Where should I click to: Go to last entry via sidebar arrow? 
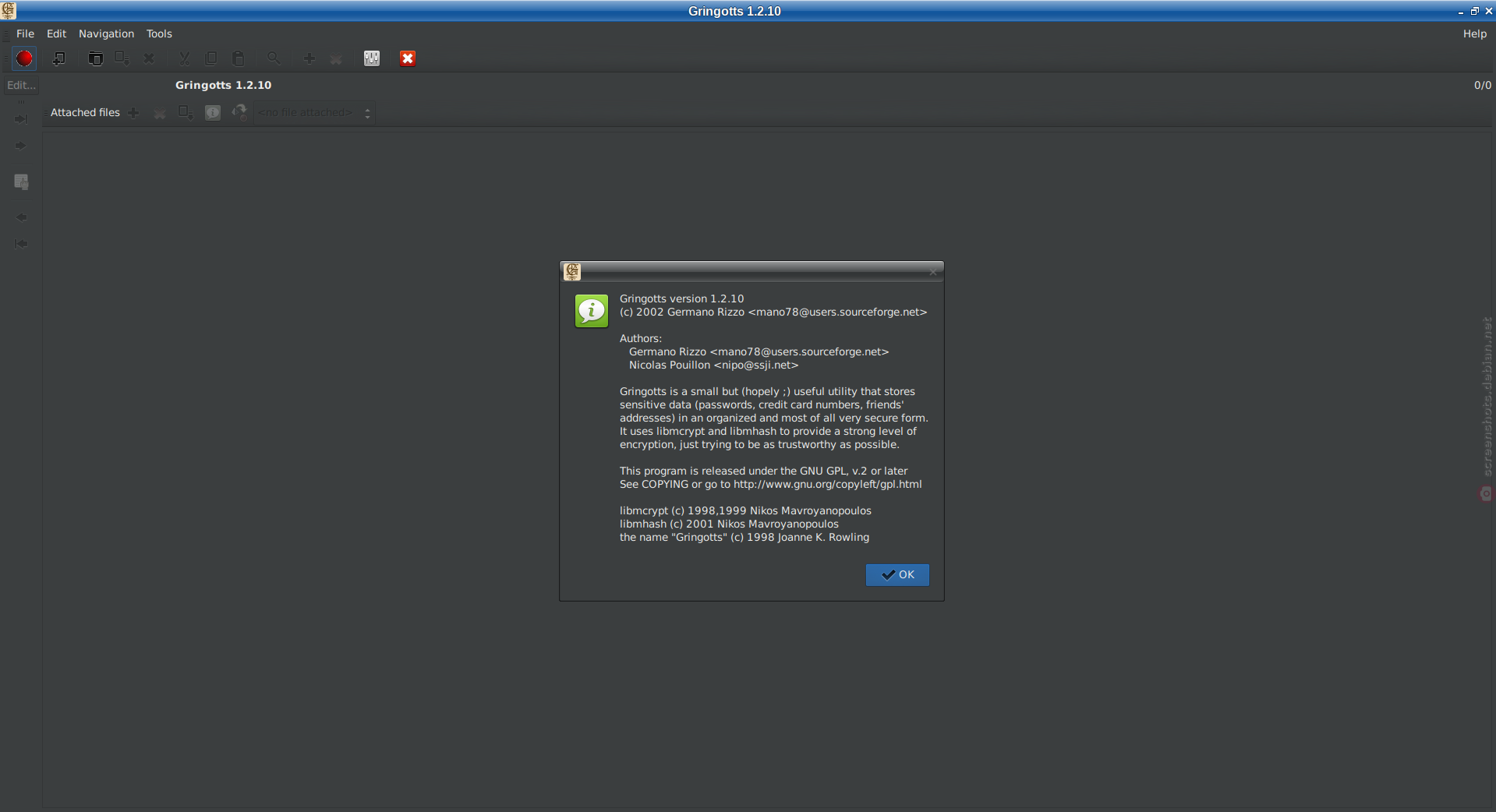click(x=21, y=119)
